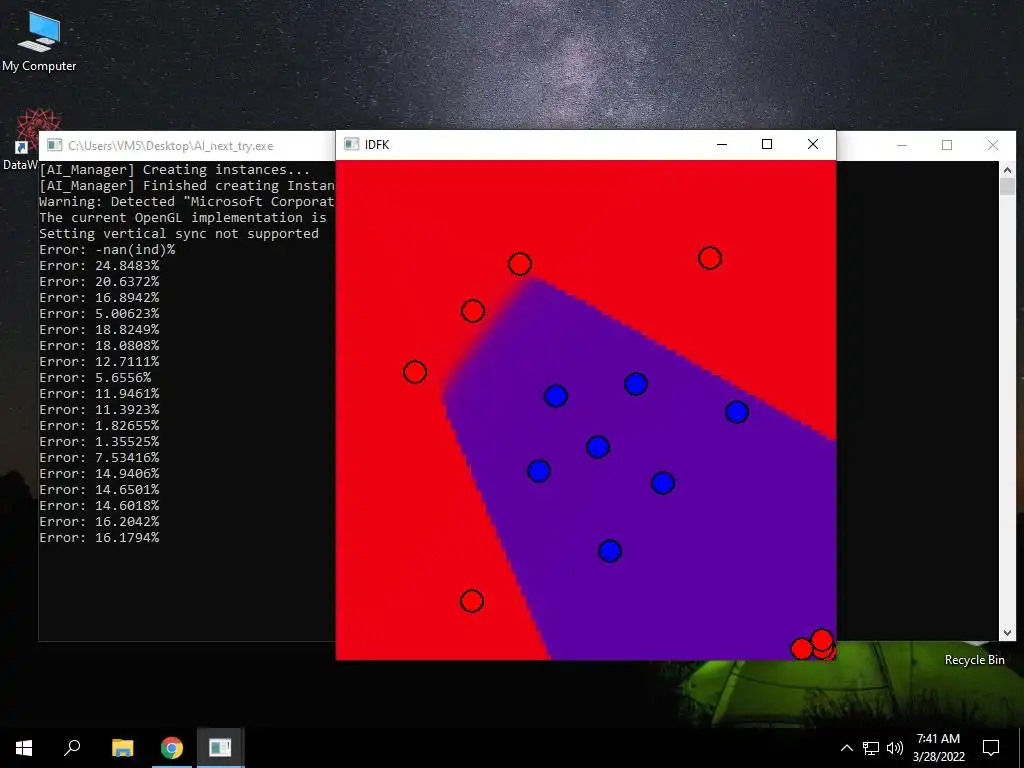Launch File Explorer from the taskbar
The height and width of the screenshot is (768, 1024).
[122, 748]
